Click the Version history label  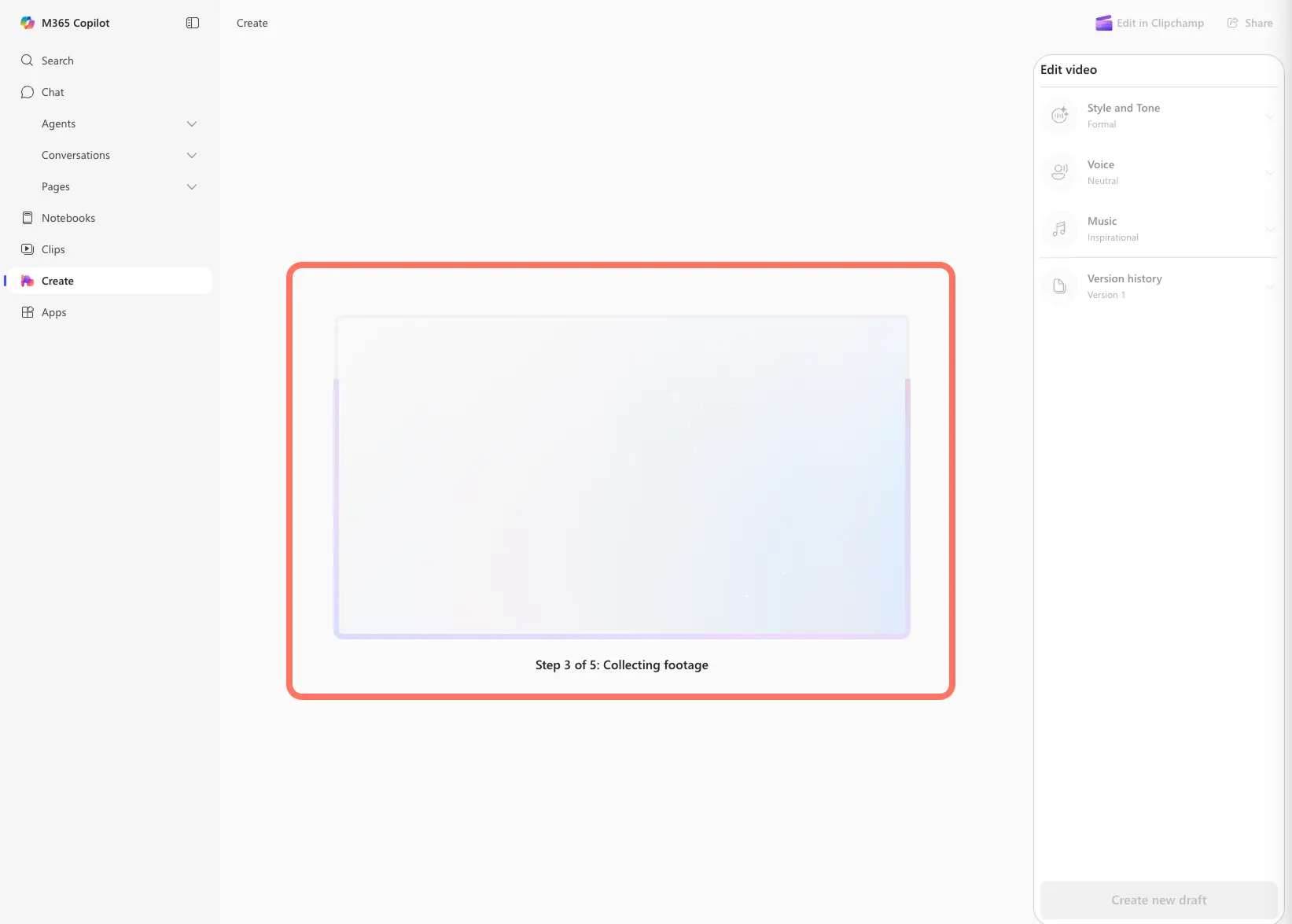(x=1125, y=278)
